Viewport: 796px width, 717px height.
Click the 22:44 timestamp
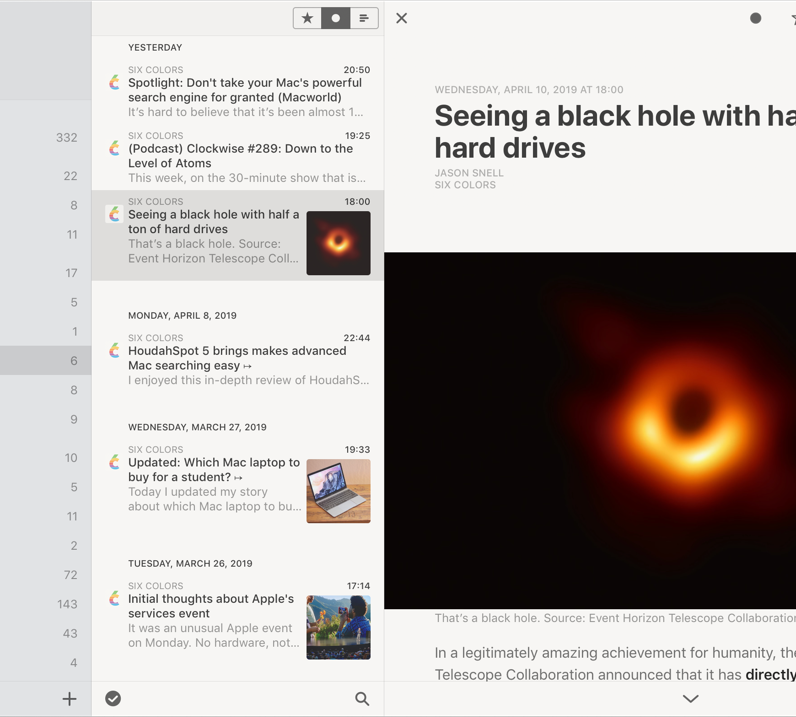point(357,338)
